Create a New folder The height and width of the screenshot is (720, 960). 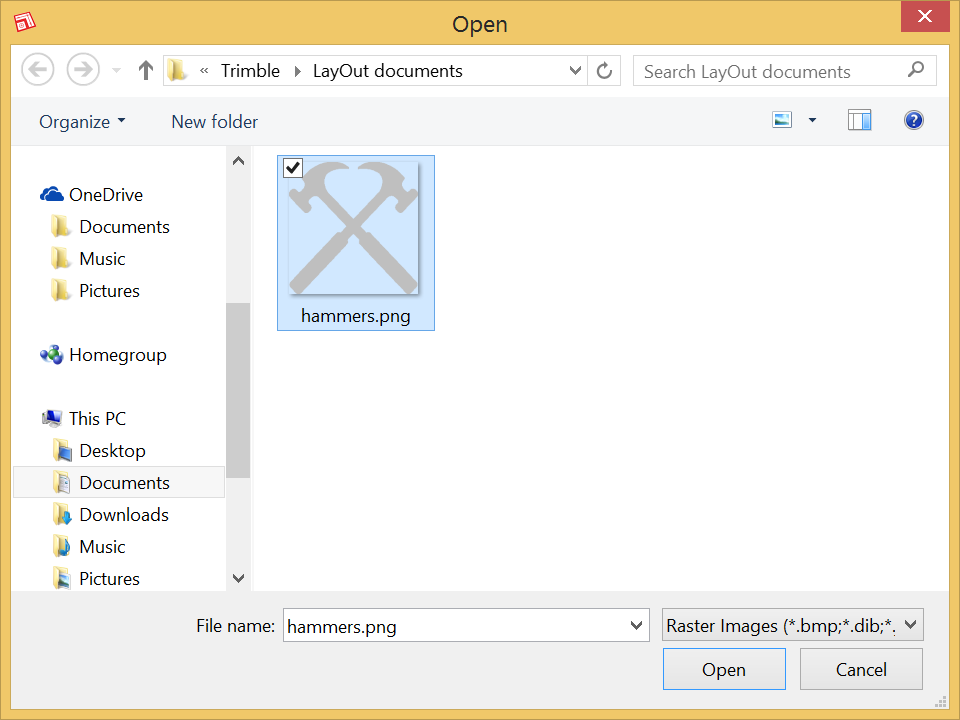coord(214,121)
